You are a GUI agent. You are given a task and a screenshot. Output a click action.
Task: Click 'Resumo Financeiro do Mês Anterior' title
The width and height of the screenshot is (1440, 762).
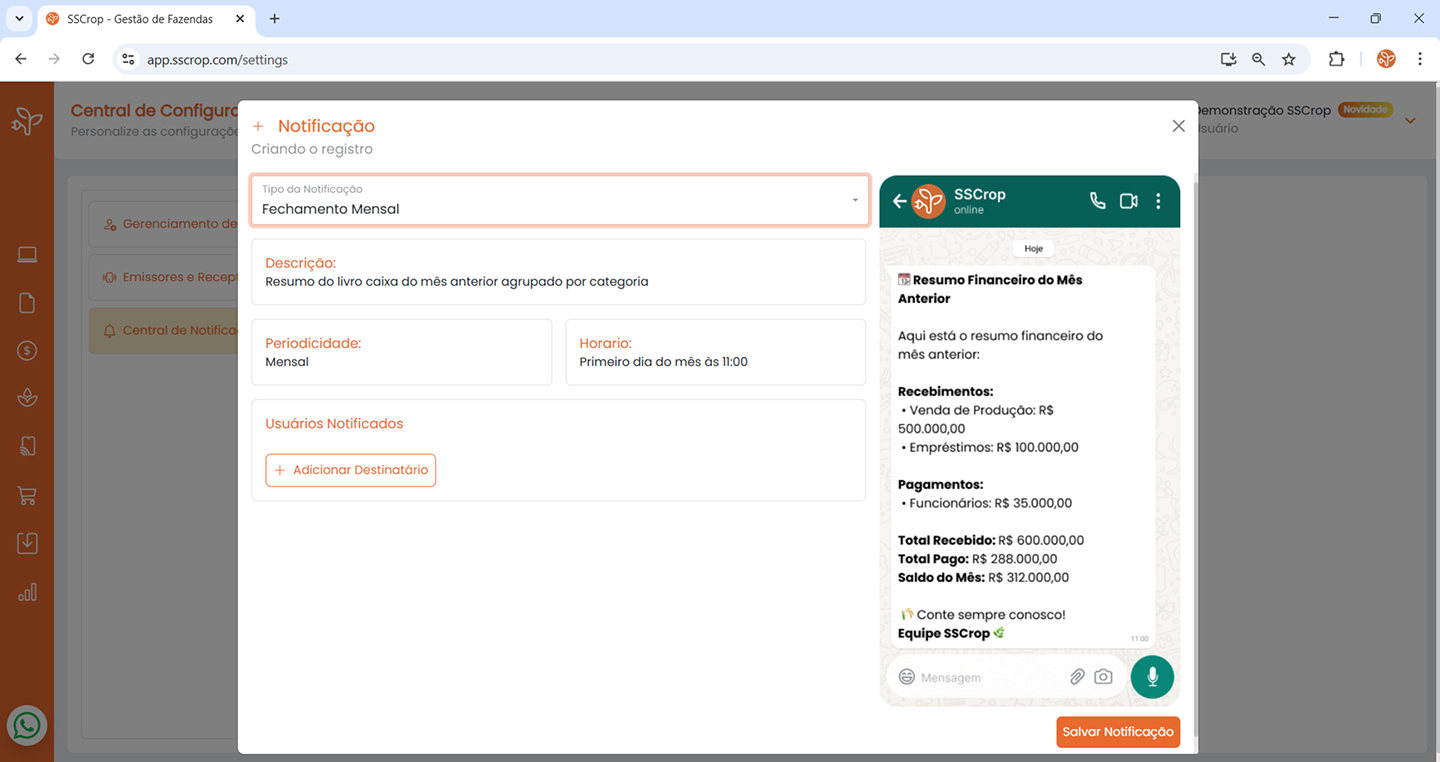pos(990,289)
